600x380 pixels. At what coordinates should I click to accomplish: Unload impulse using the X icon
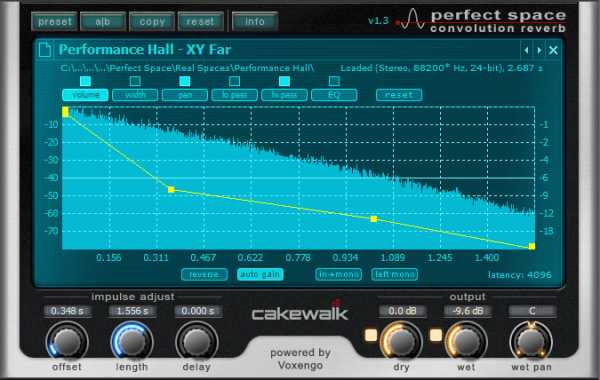pos(553,50)
